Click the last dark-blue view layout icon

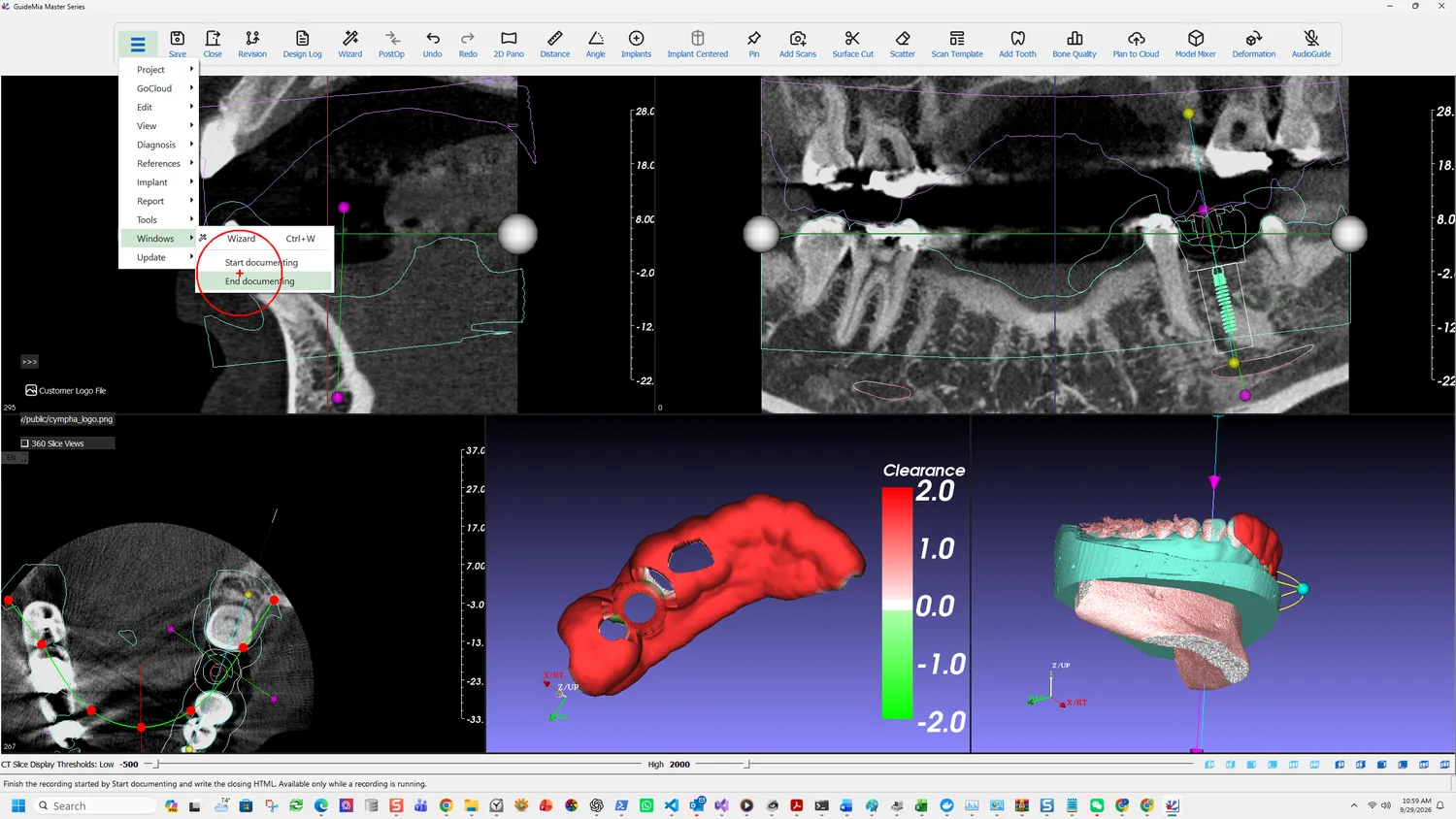(1445, 765)
